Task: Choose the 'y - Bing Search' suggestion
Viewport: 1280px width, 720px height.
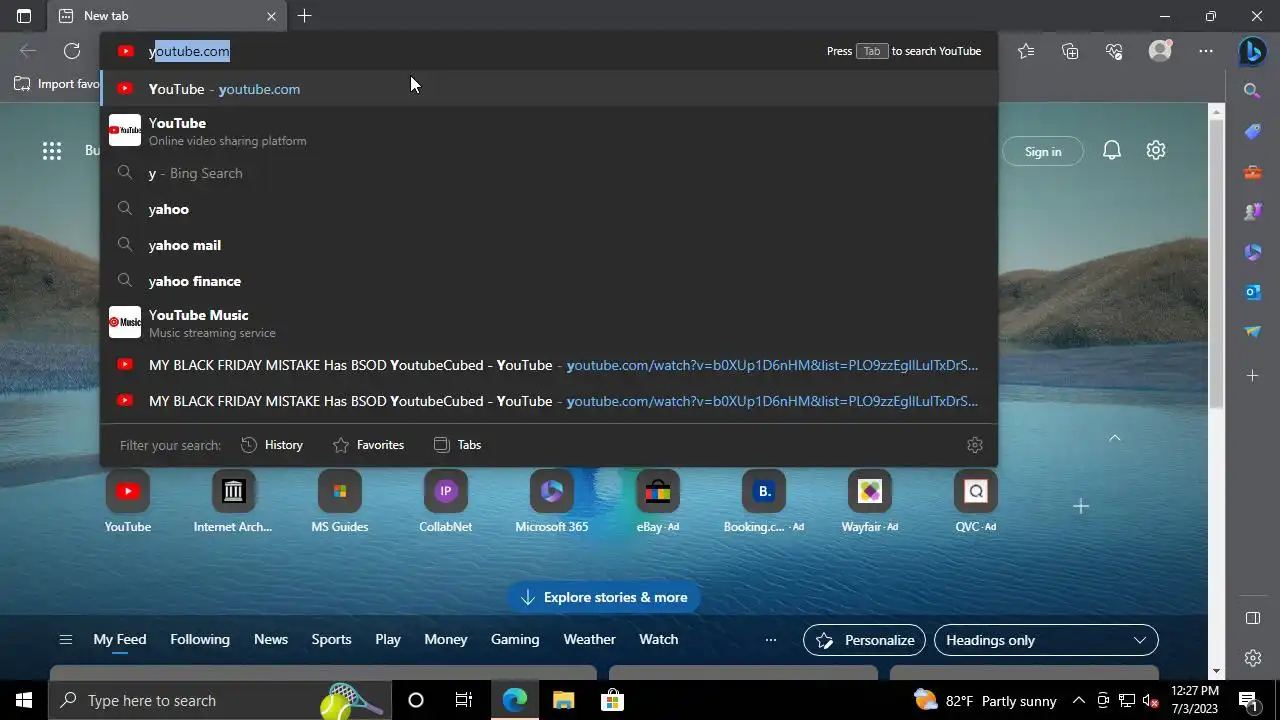Action: tap(549, 173)
